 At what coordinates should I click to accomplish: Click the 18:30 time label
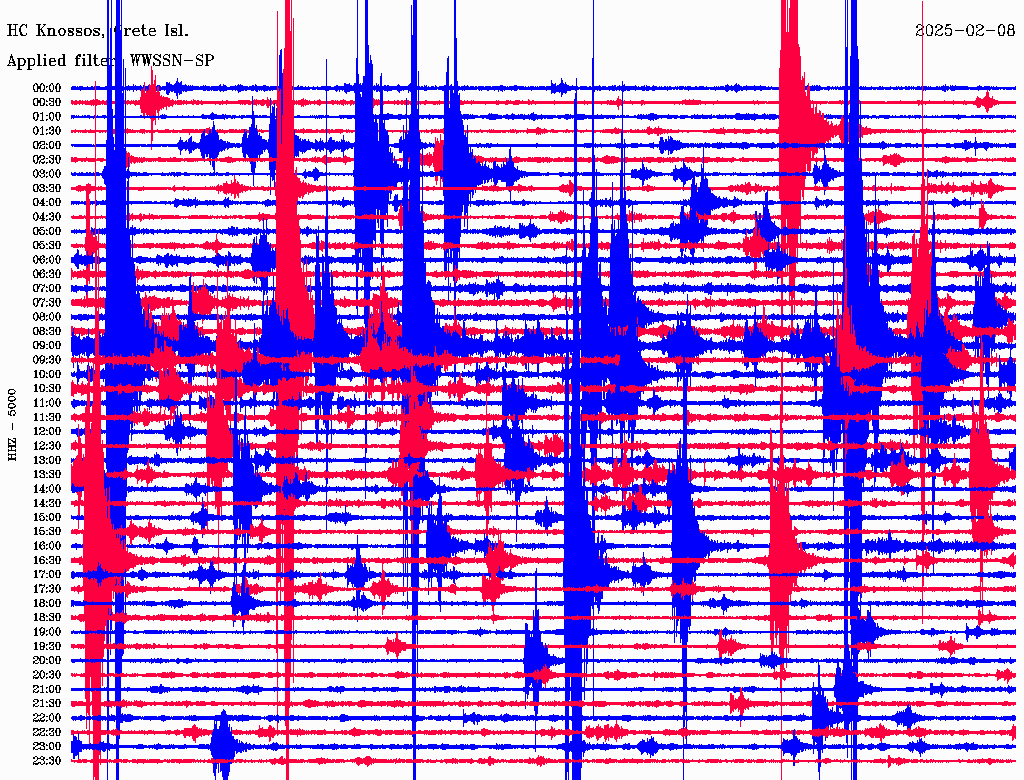[47, 618]
